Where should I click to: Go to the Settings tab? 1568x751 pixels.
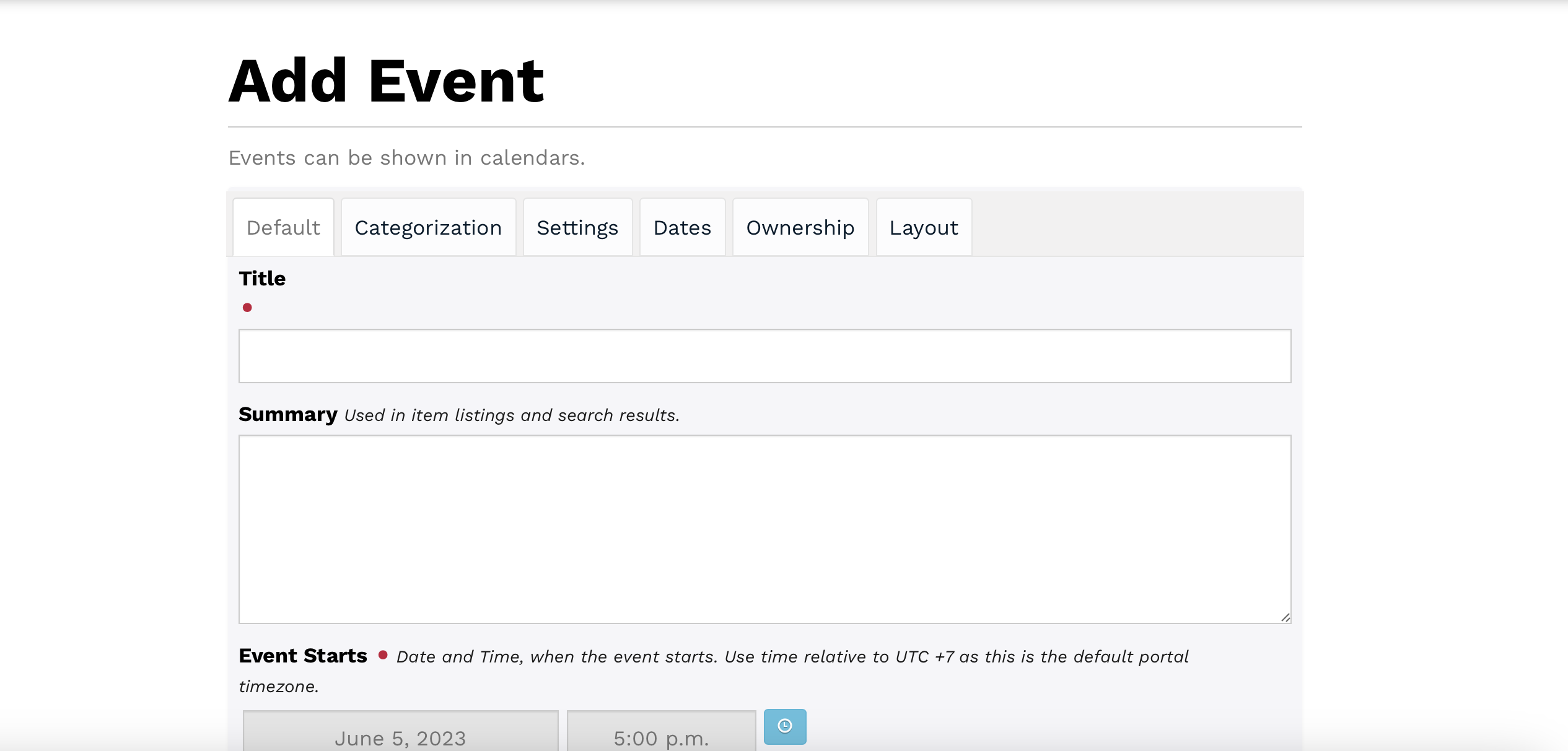(577, 228)
